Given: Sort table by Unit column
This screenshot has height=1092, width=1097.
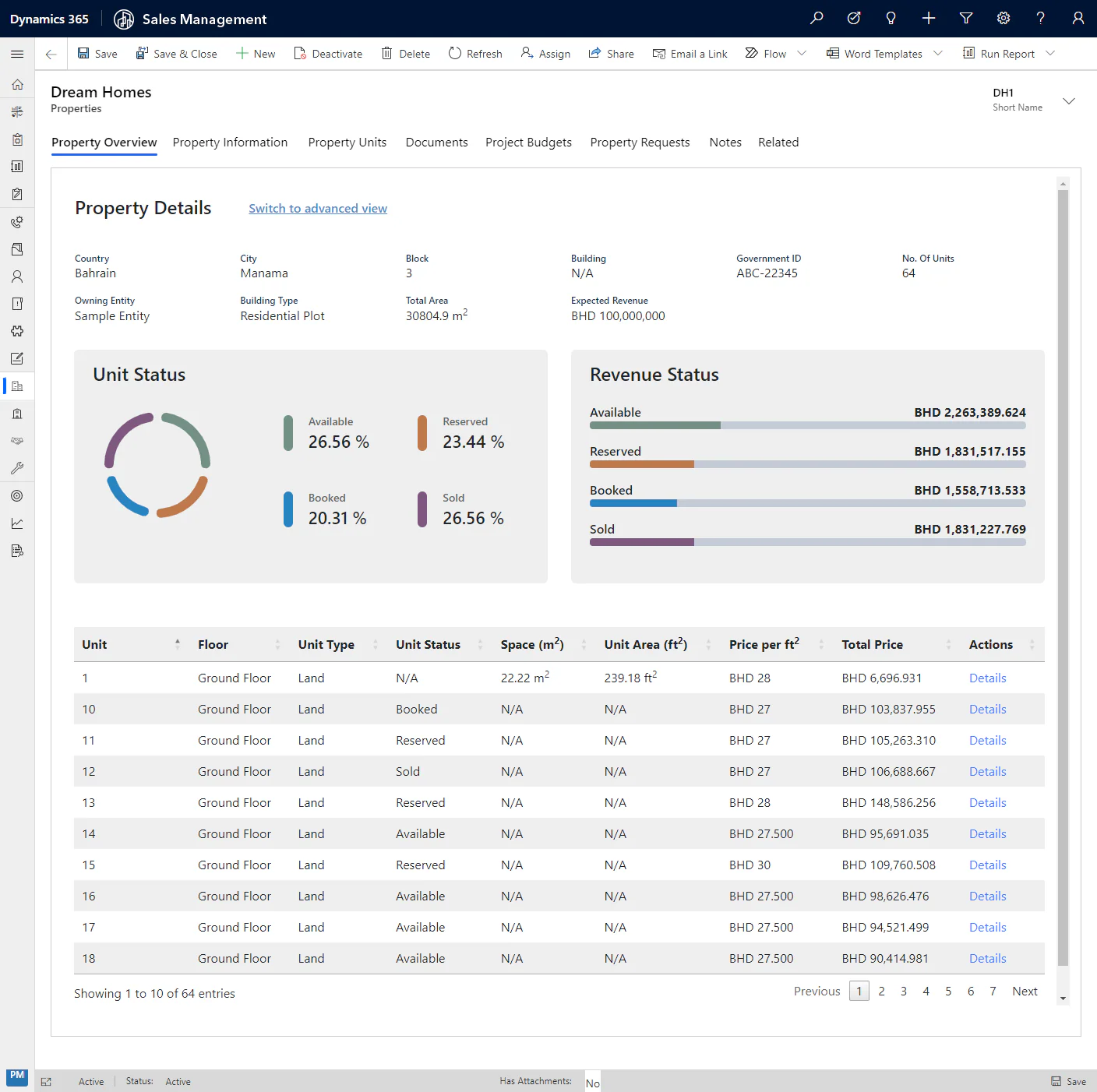Looking at the screenshot, I should tap(131, 644).
